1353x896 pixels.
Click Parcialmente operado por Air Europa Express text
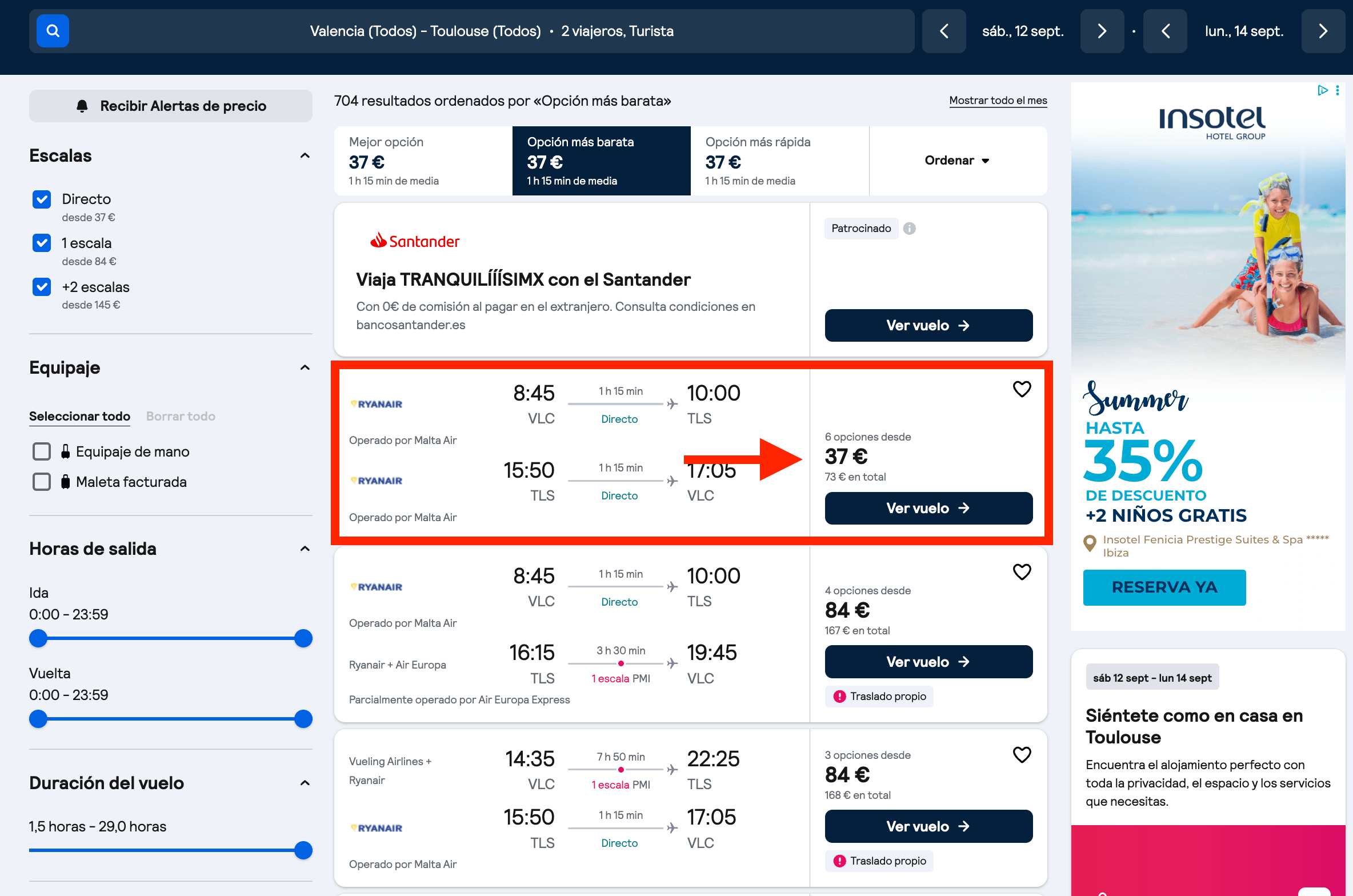459,700
